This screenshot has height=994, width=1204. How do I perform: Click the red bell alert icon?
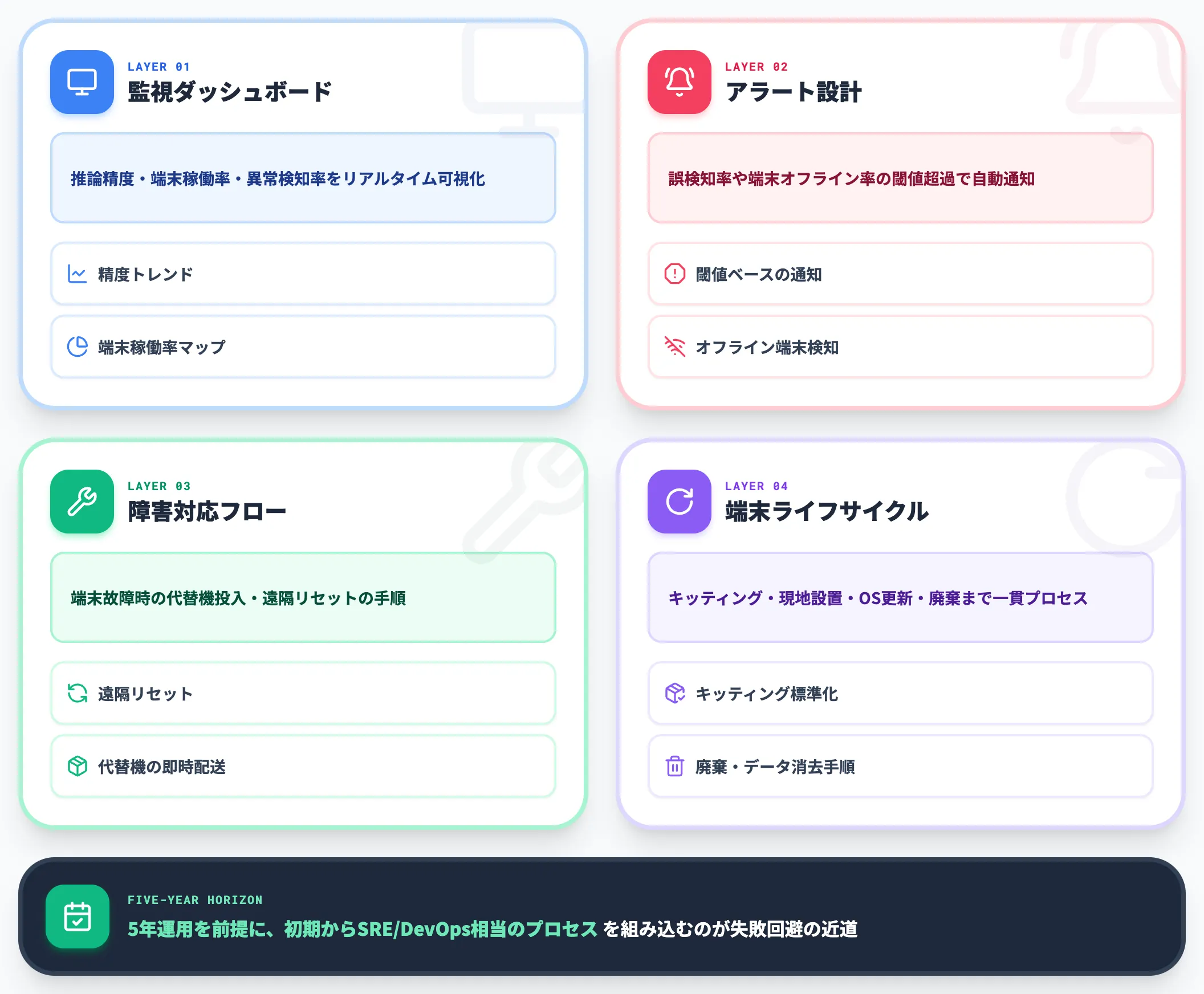pos(679,82)
